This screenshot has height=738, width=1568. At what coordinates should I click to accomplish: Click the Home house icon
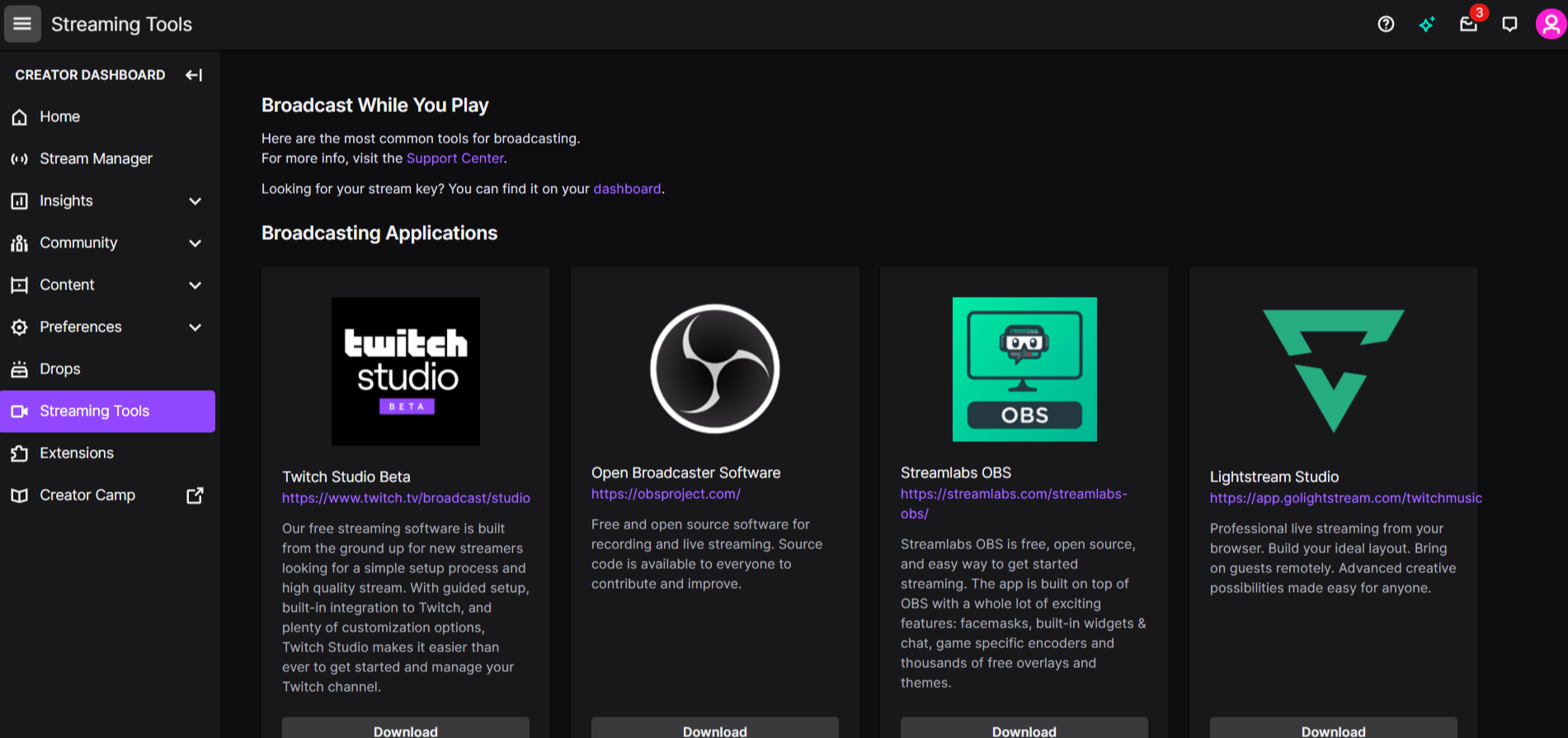coord(20,117)
